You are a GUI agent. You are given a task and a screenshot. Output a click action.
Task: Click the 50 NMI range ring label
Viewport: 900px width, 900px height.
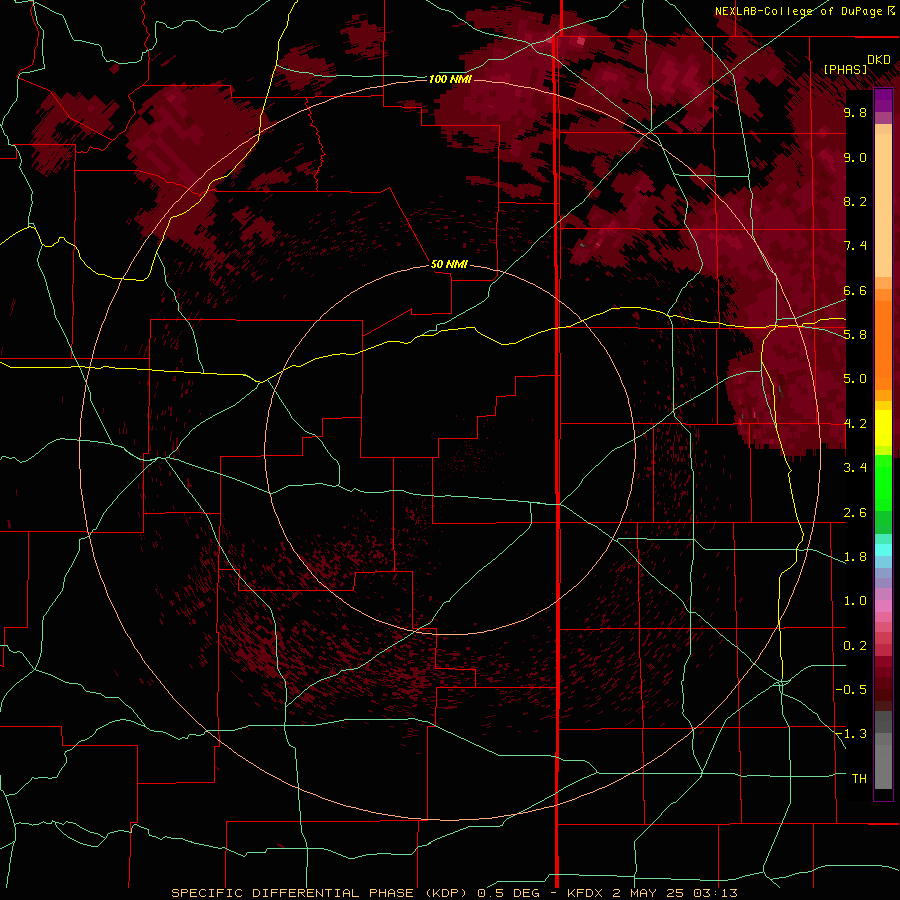449,264
